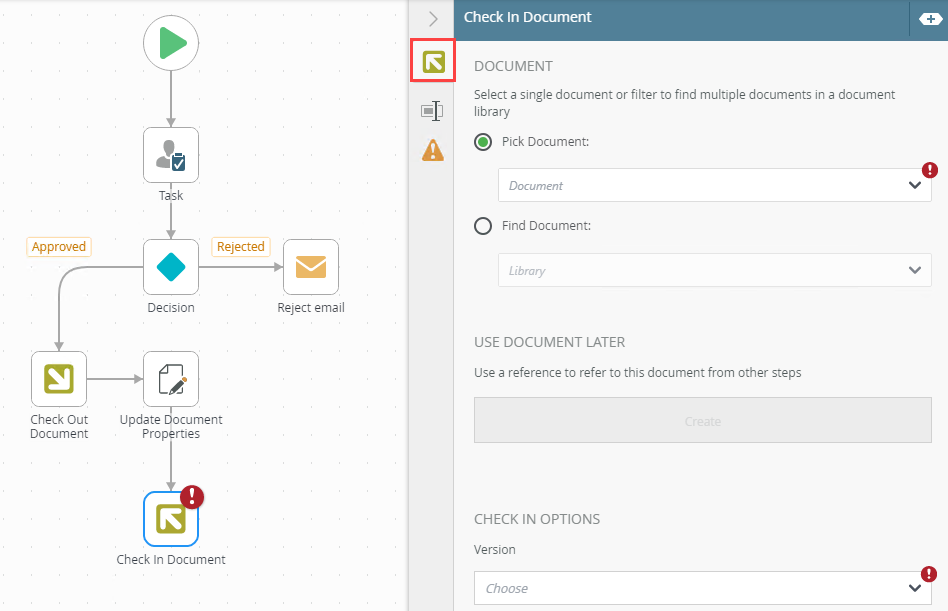This screenshot has height=611, width=948.
Task: Click the green Start workflow node
Action: click(x=171, y=44)
